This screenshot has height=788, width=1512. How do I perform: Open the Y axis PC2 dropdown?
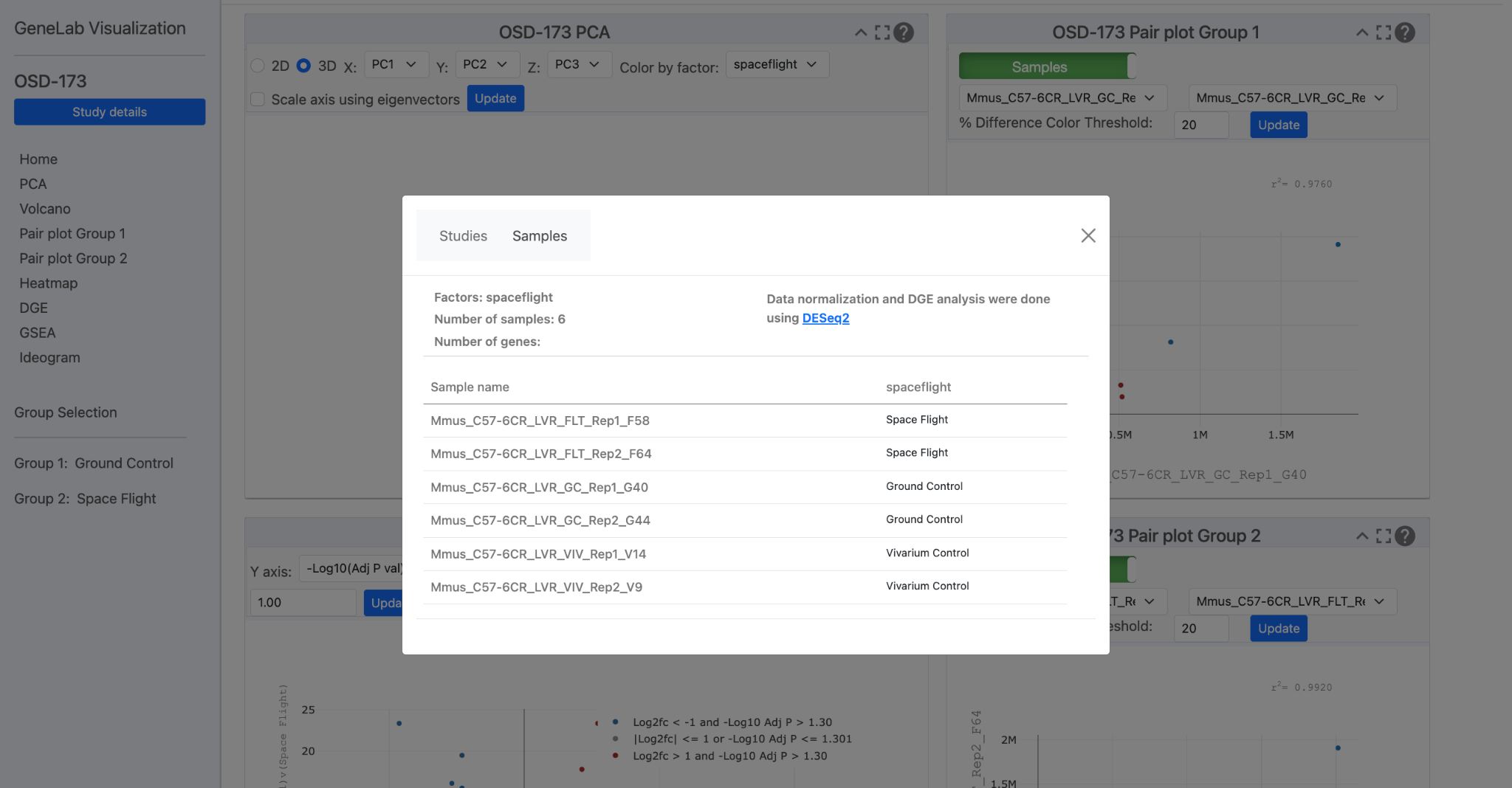coord(486,64)
